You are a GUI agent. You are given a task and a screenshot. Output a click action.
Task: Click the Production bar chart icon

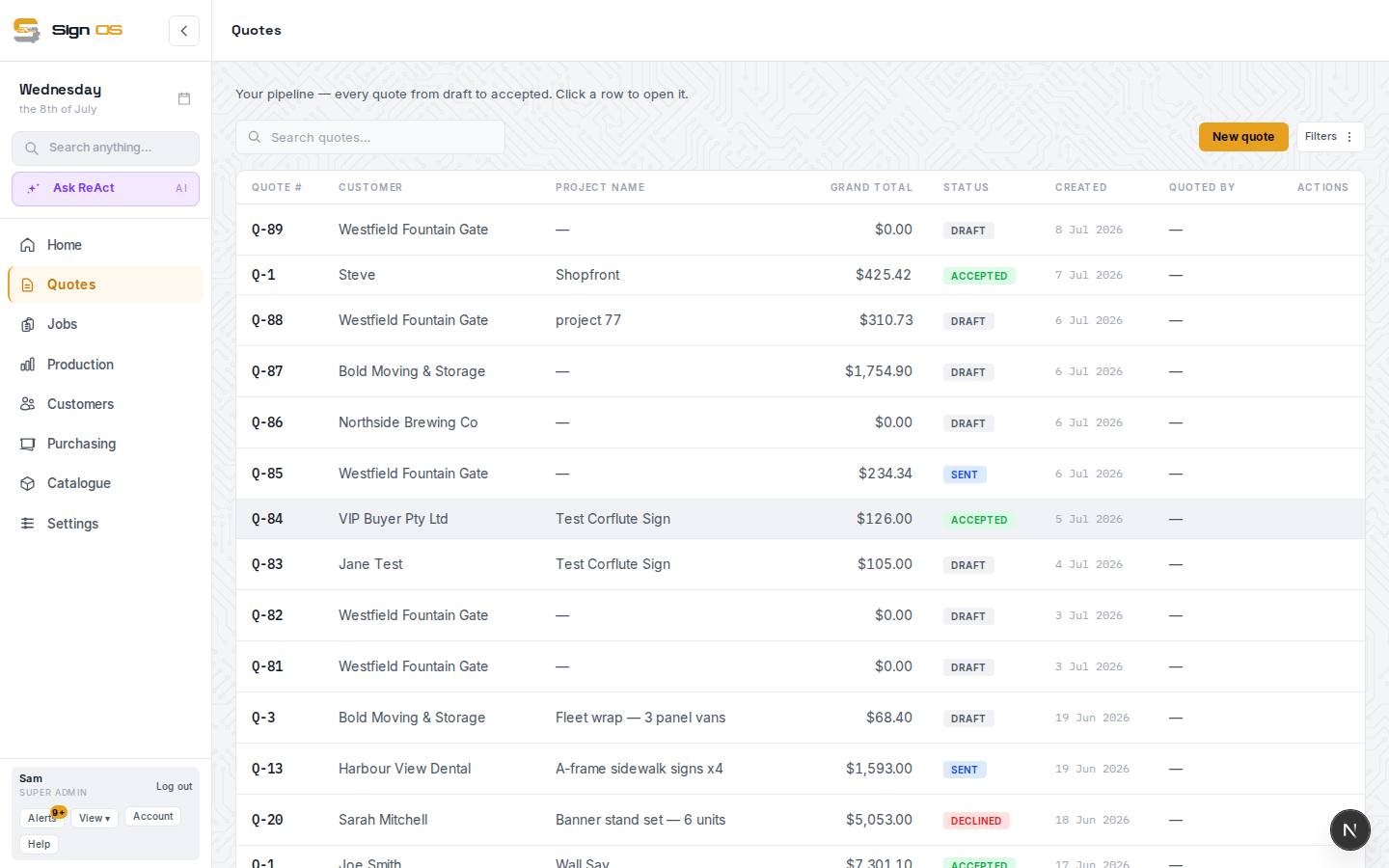click(x=28, y=365)
